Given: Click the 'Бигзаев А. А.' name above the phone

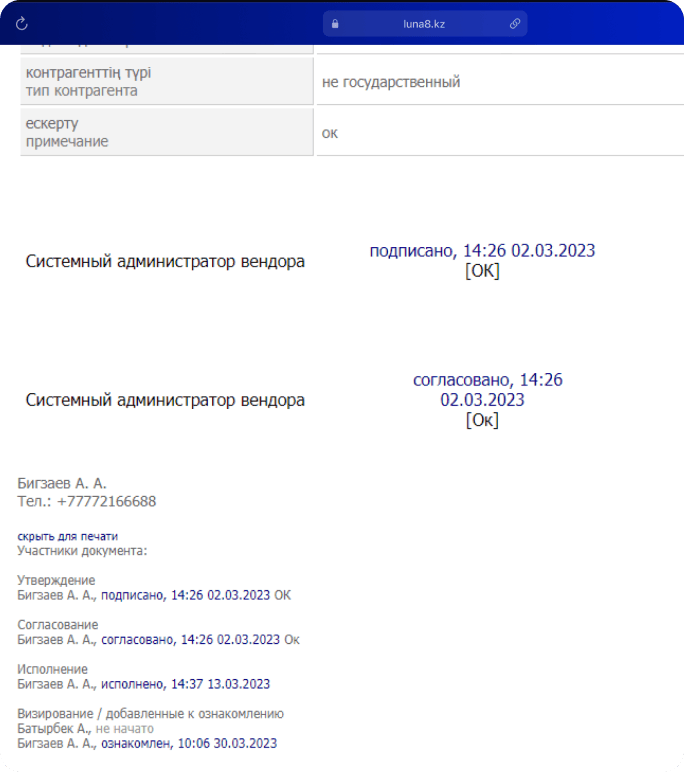Looking at the screenshot, I should coord(62,483).
